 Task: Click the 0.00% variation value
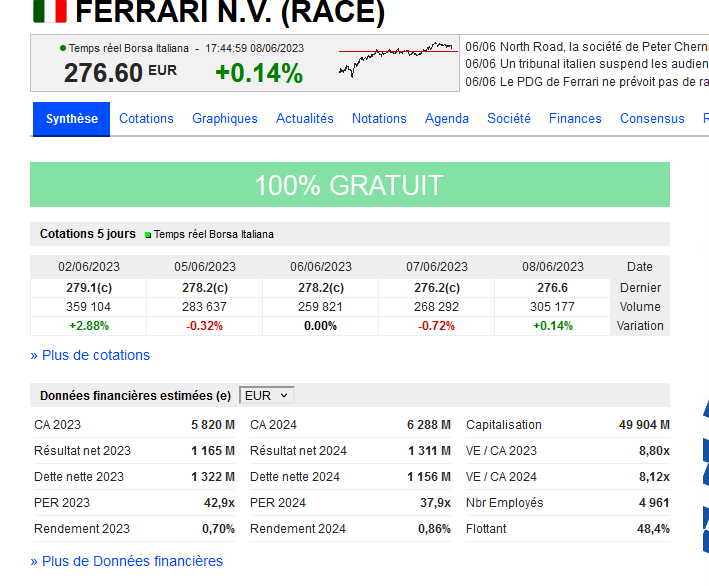pos(320,326)
